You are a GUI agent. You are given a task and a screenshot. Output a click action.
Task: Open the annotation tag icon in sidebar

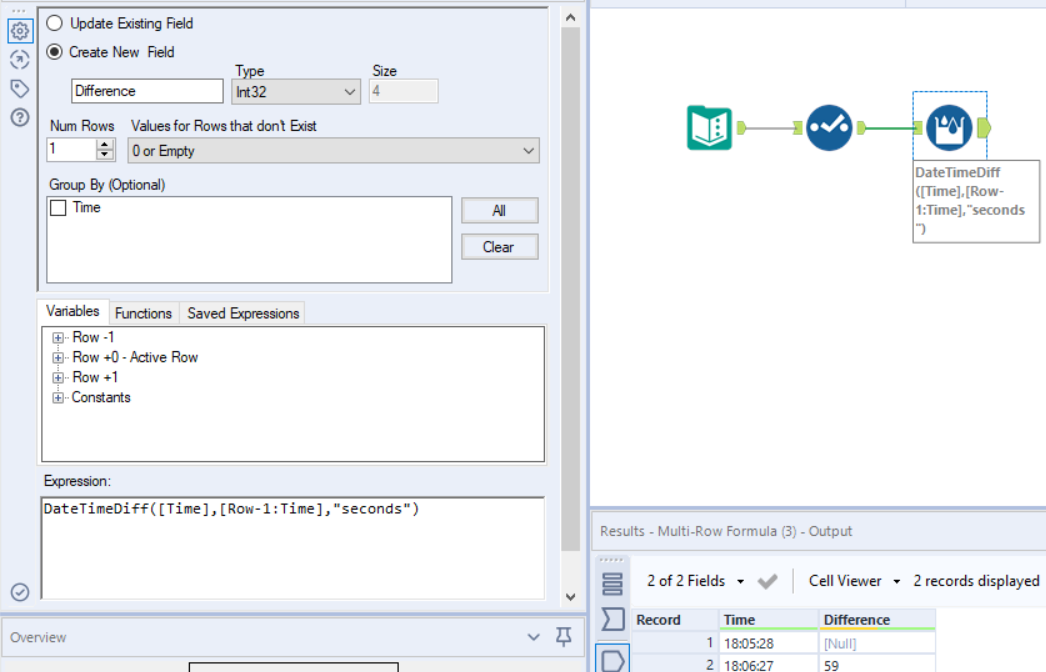[x=19, y=88]
